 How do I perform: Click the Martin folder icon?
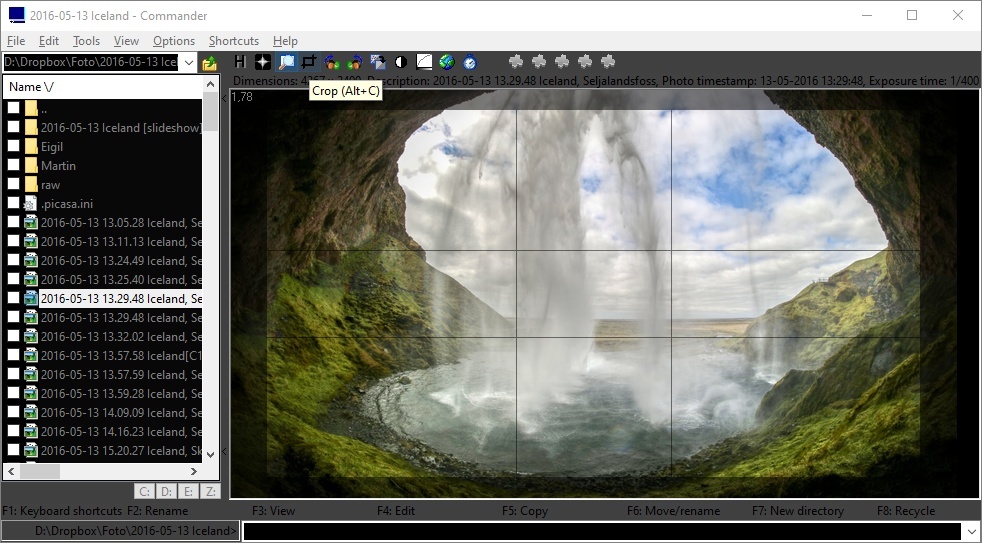31,165
